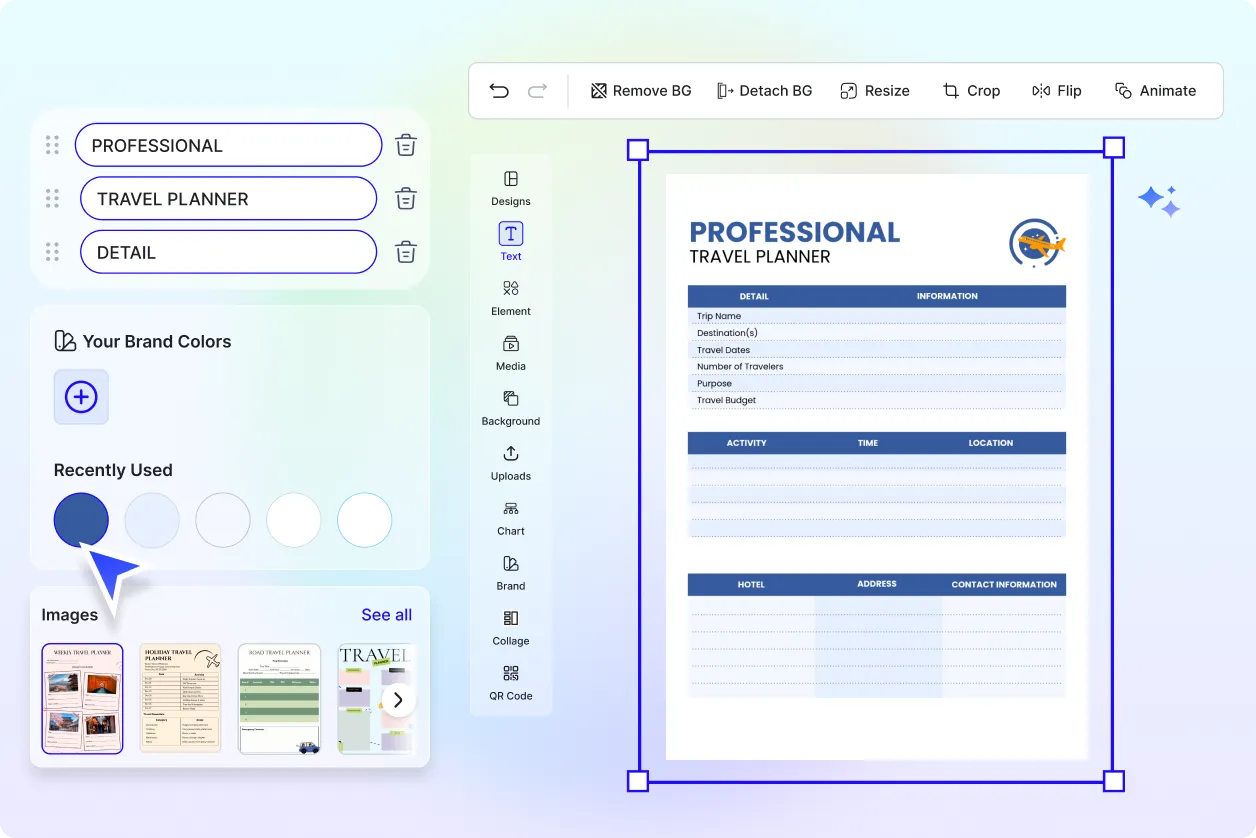The width and height of the screenshot is (1256, 838).
Task: Select the Element panel icon
Action: click(510, 297)
